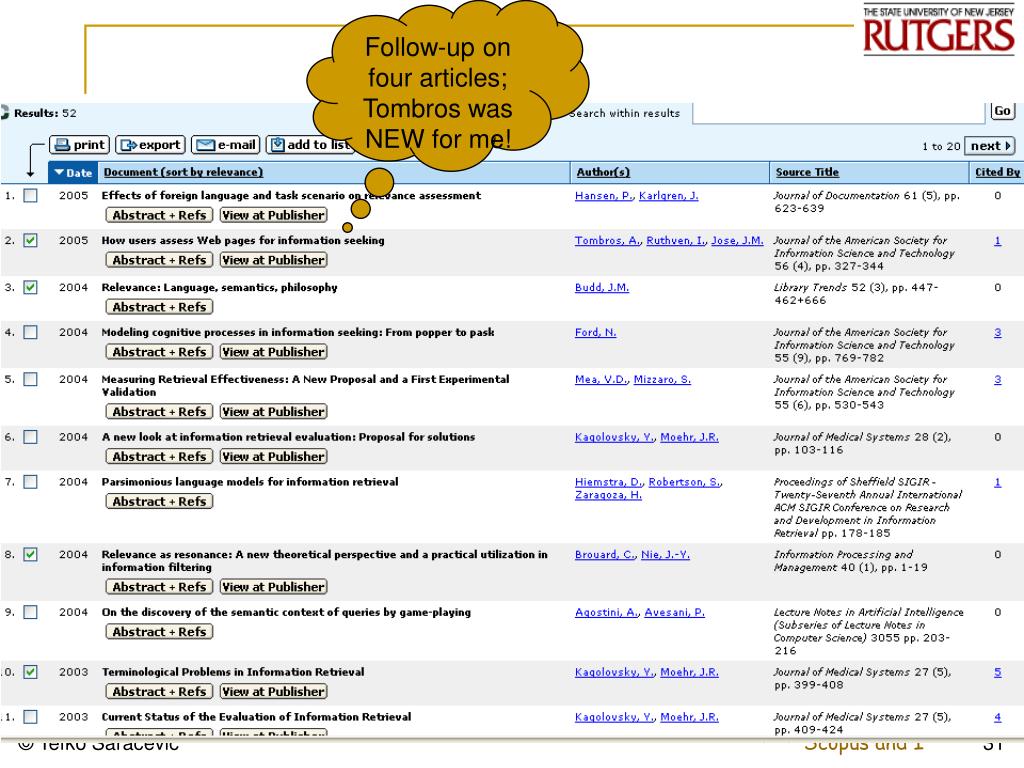1024x768 pixels.
Task: Open author link Budd, J.M.
Action: tap(602, 287)
